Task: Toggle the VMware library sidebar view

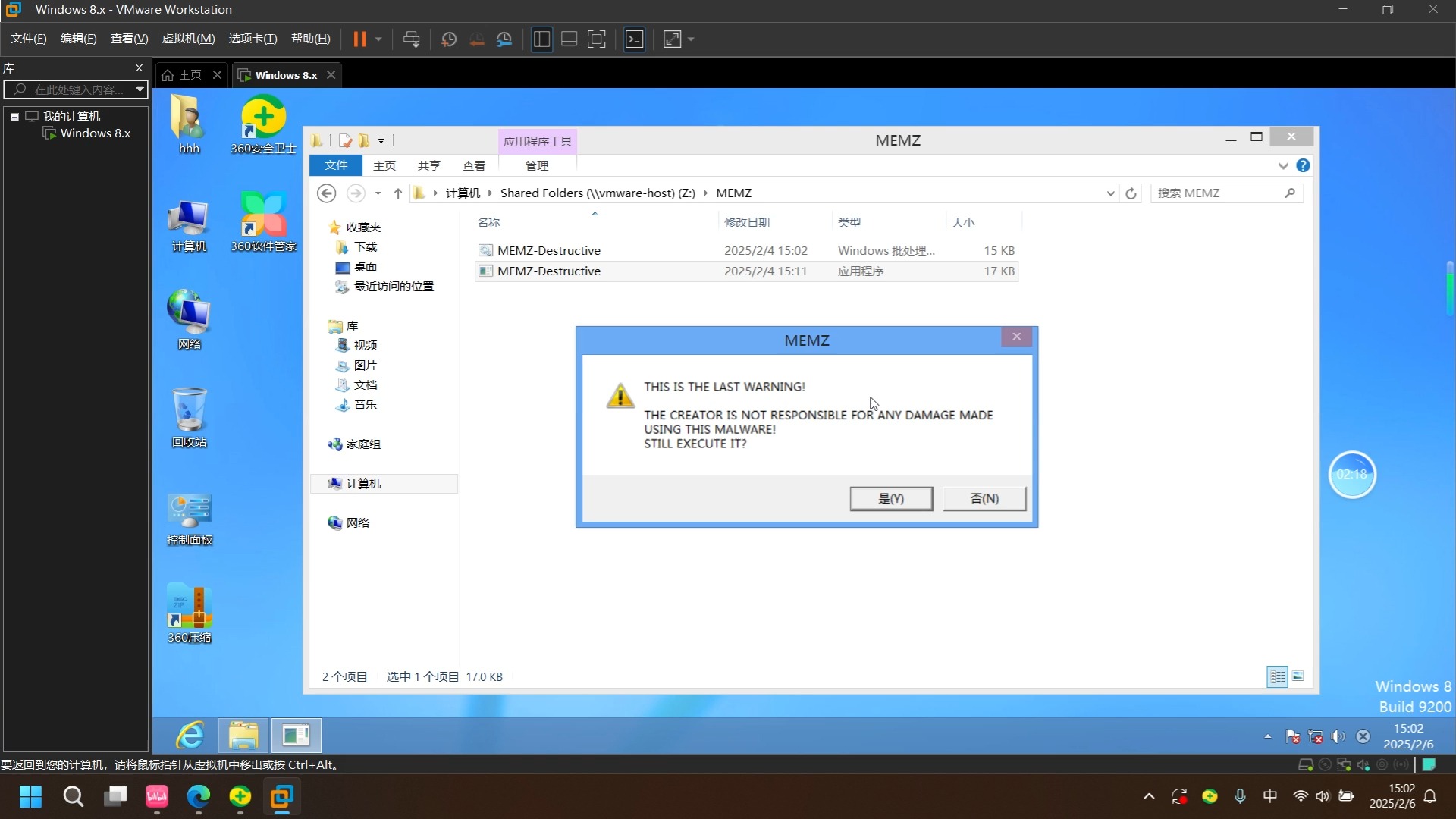Action: pos(541,39)
